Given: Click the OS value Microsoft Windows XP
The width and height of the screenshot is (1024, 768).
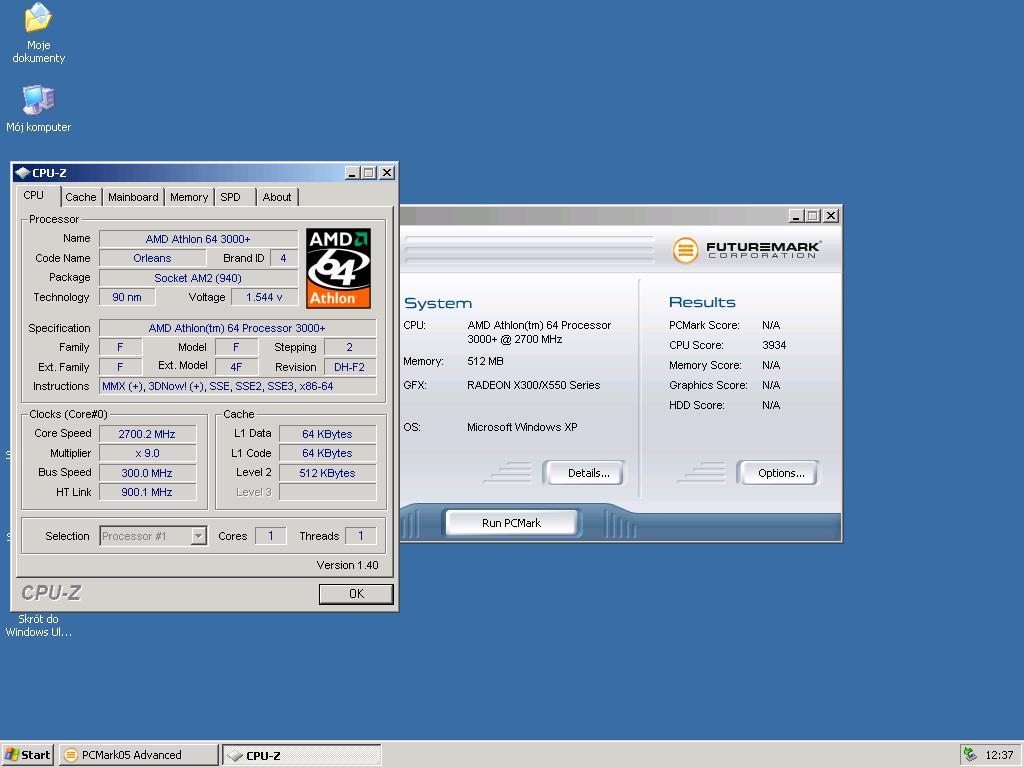Looking at the screenshot, I should [x=522, y=426].
